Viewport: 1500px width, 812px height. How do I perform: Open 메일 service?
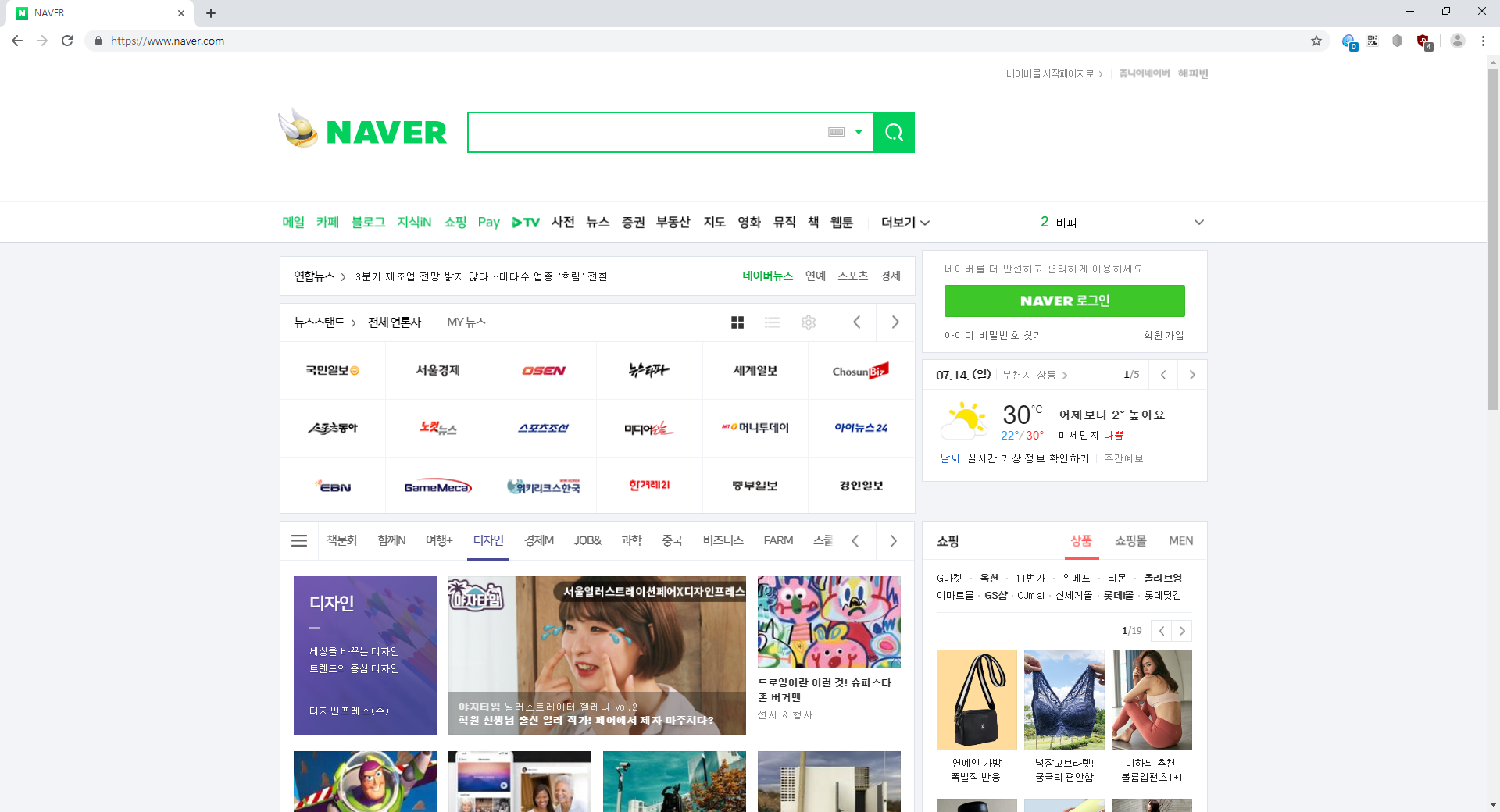[x=294, y=223]
